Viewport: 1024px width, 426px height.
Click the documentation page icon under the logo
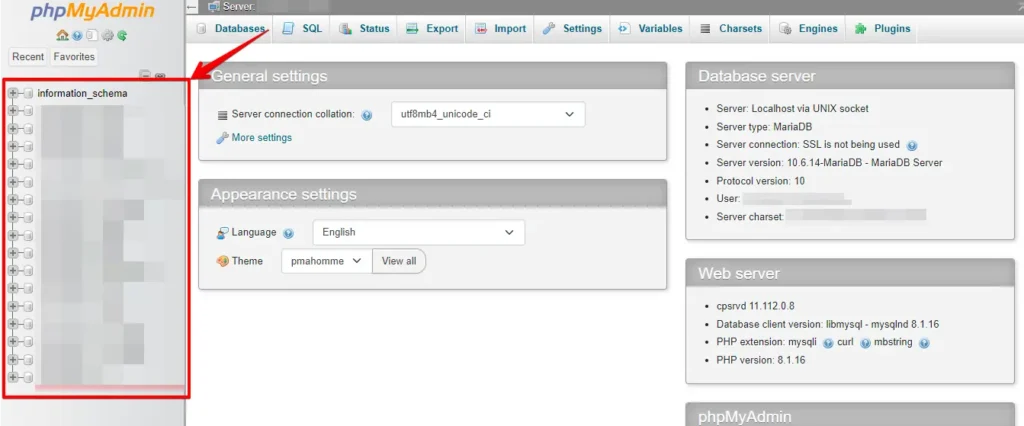tap(92, 35)
